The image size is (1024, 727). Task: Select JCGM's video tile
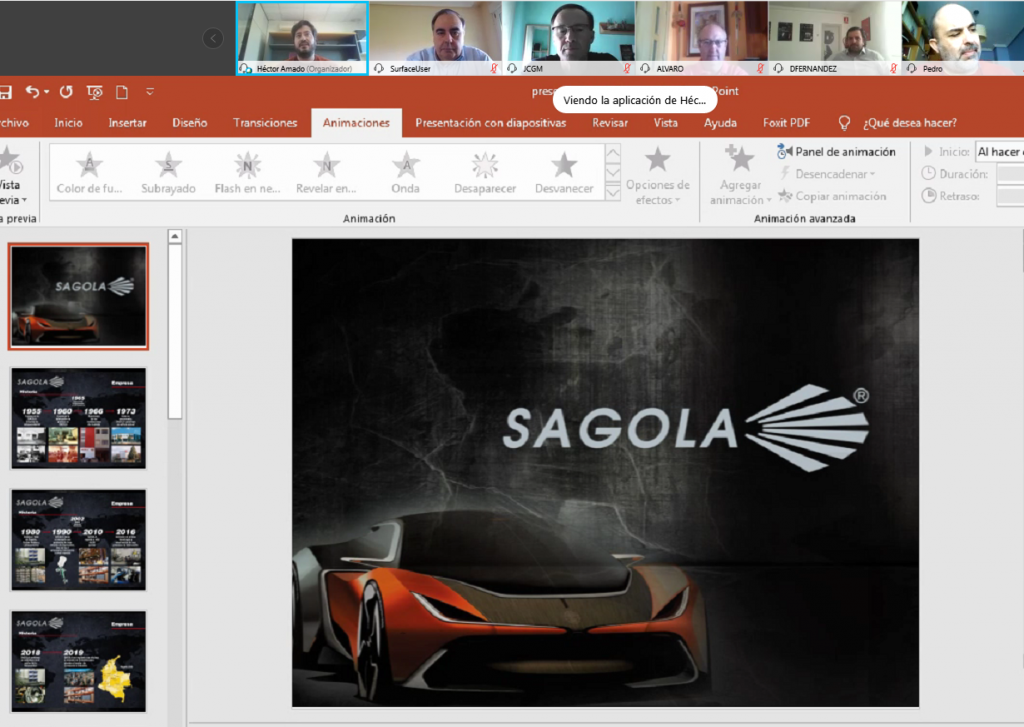click(569, 38)
